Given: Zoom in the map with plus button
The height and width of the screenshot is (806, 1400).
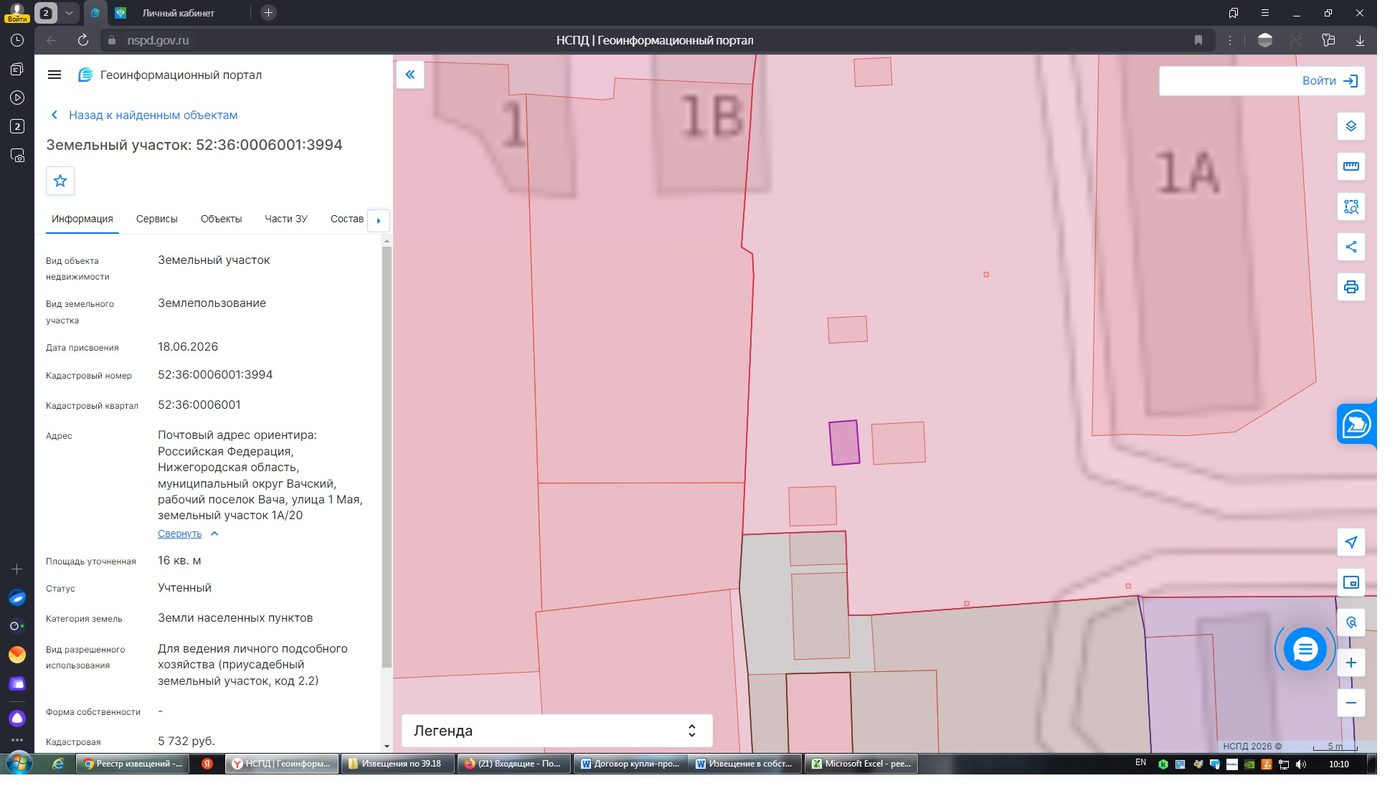Looking at the screenshot, I should (x=1351, y=663).
